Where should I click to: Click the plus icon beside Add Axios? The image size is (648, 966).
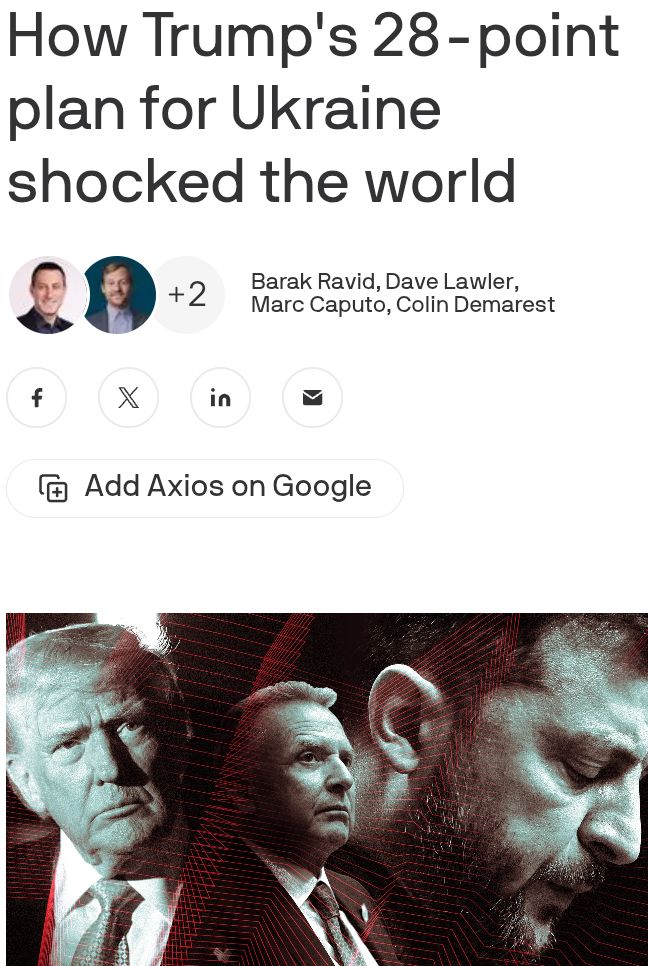click(54, 488)
